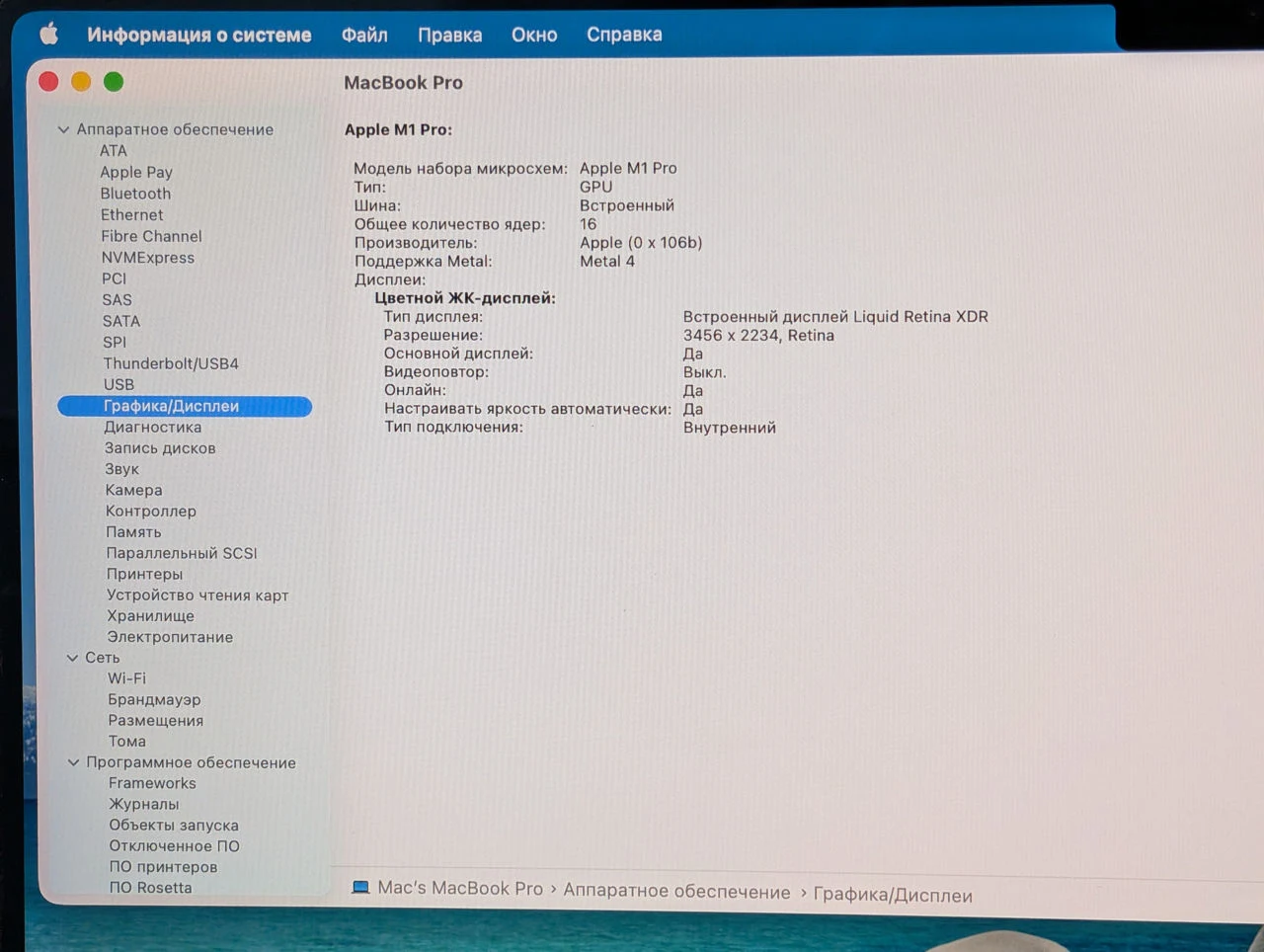Select Камера in the sidebar
This screenshot has height=952, width=1264.
pos(134,490)
